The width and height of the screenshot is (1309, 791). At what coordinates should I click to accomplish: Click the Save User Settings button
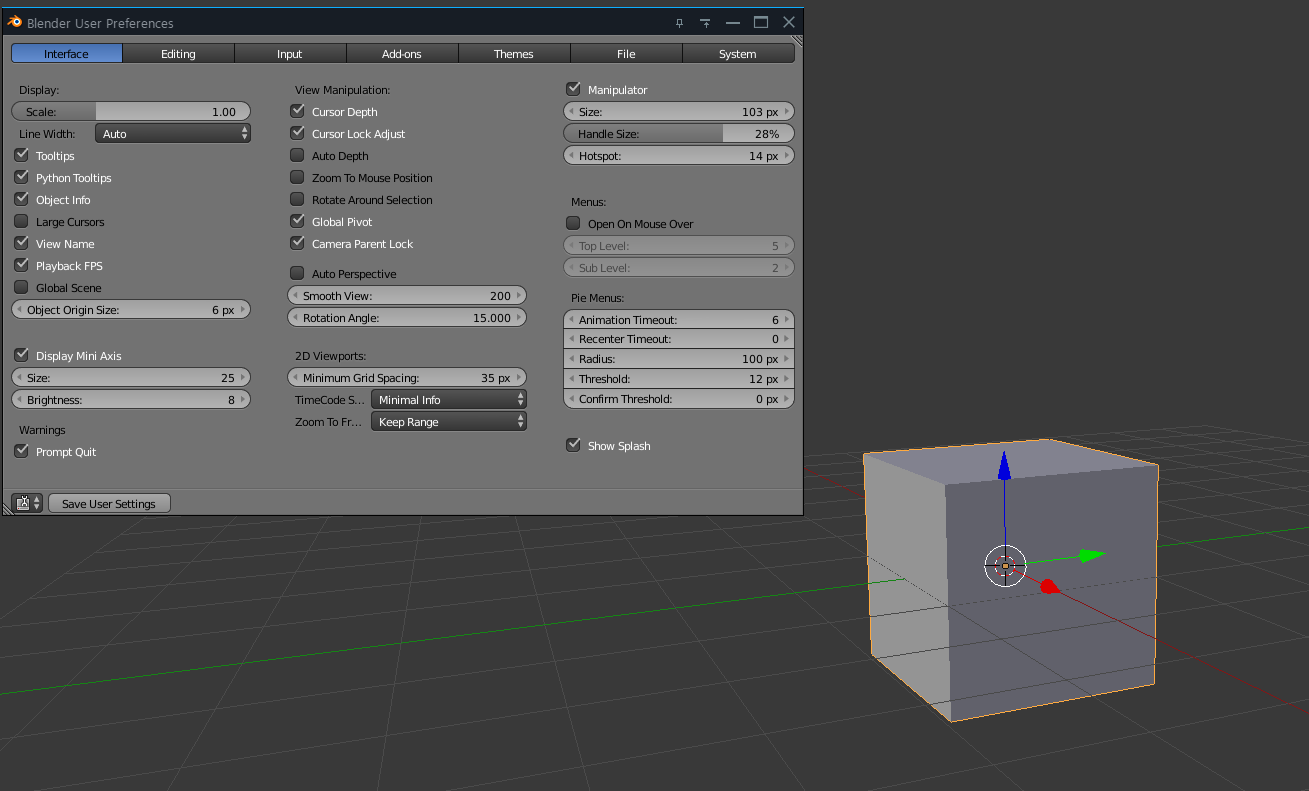pos(109,503)
